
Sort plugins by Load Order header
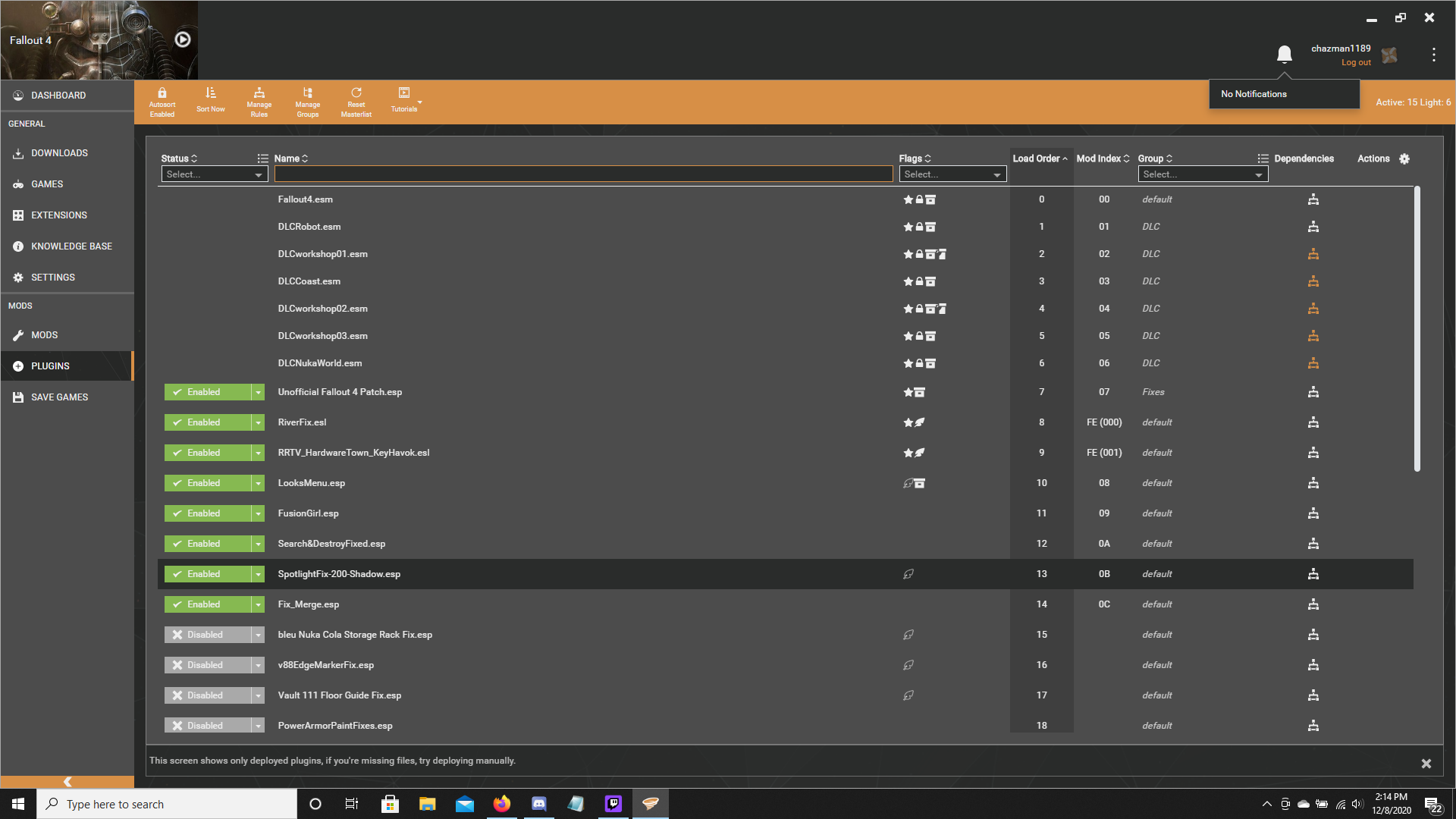1040,158
